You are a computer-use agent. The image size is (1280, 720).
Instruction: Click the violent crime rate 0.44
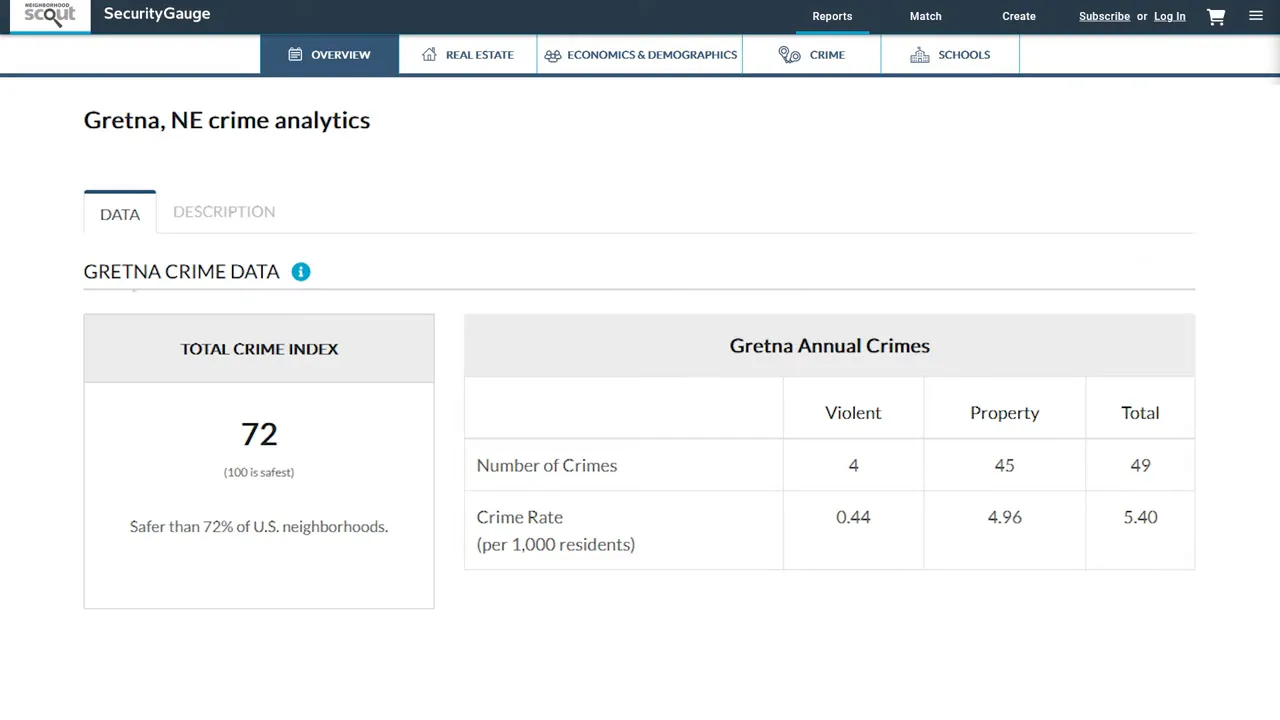point(853,517)
